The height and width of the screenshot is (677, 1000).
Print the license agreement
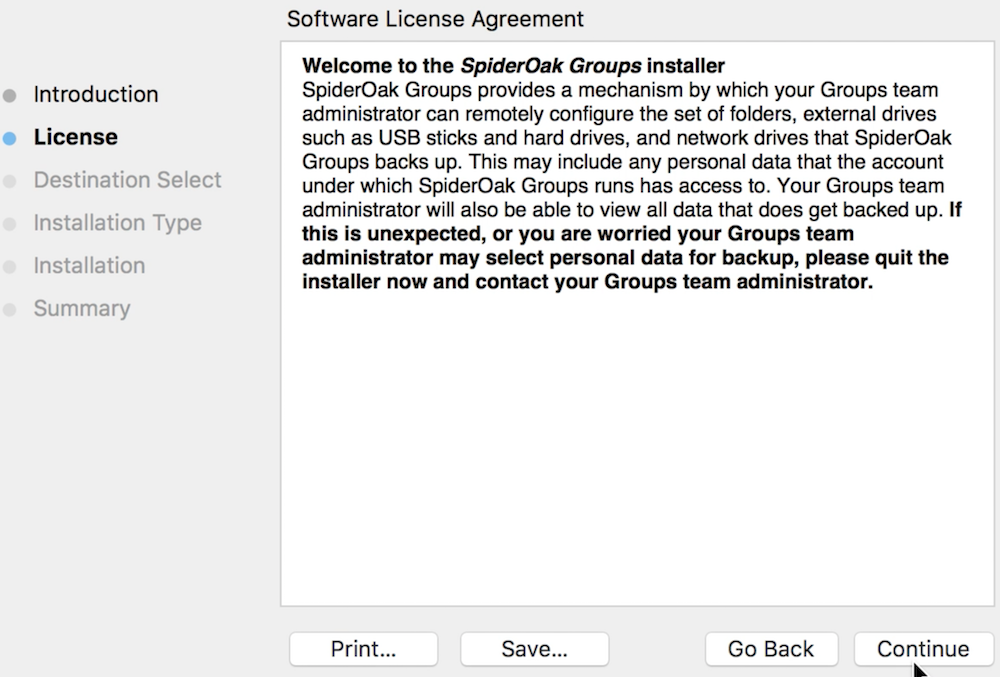click(364, 649)
